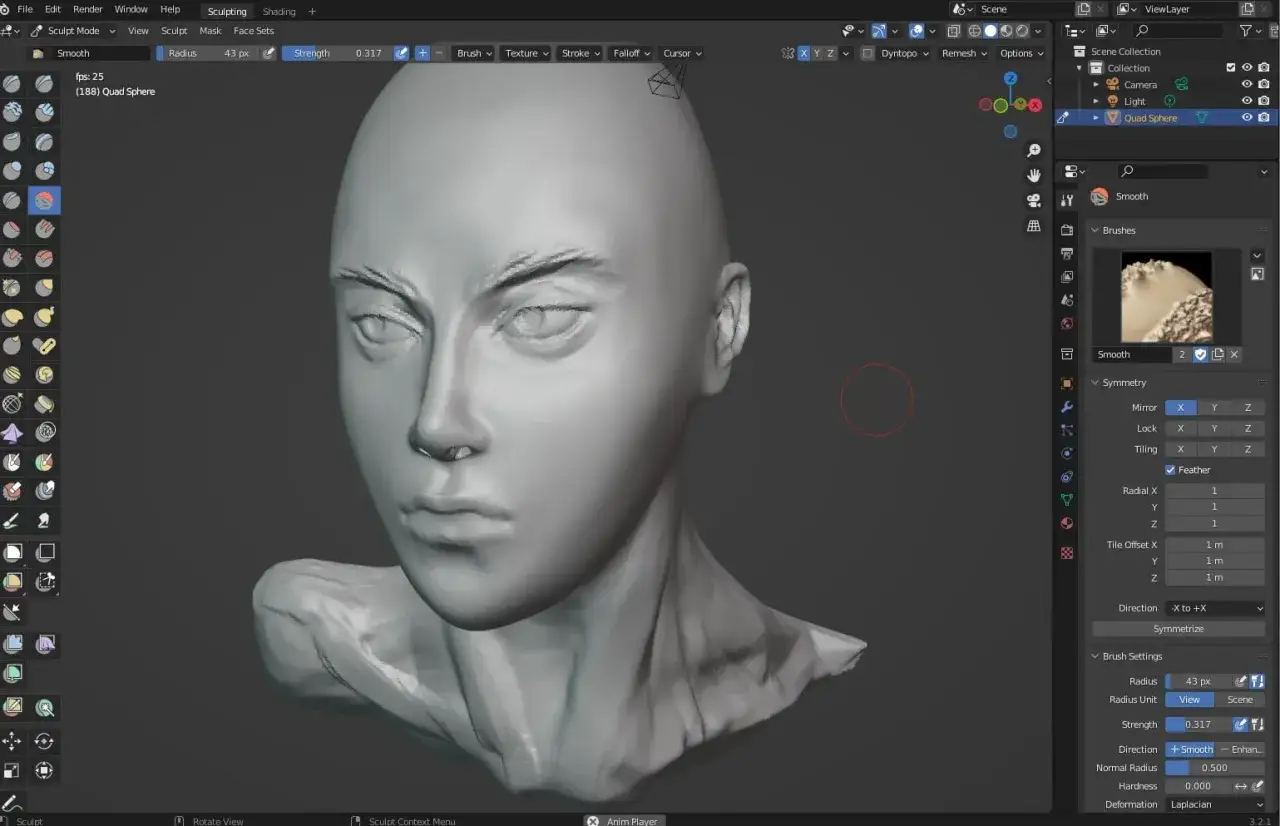This screenshot has height=826, width=1280.
Task: Open the Options dropdown
Action: pos(1021,53)
